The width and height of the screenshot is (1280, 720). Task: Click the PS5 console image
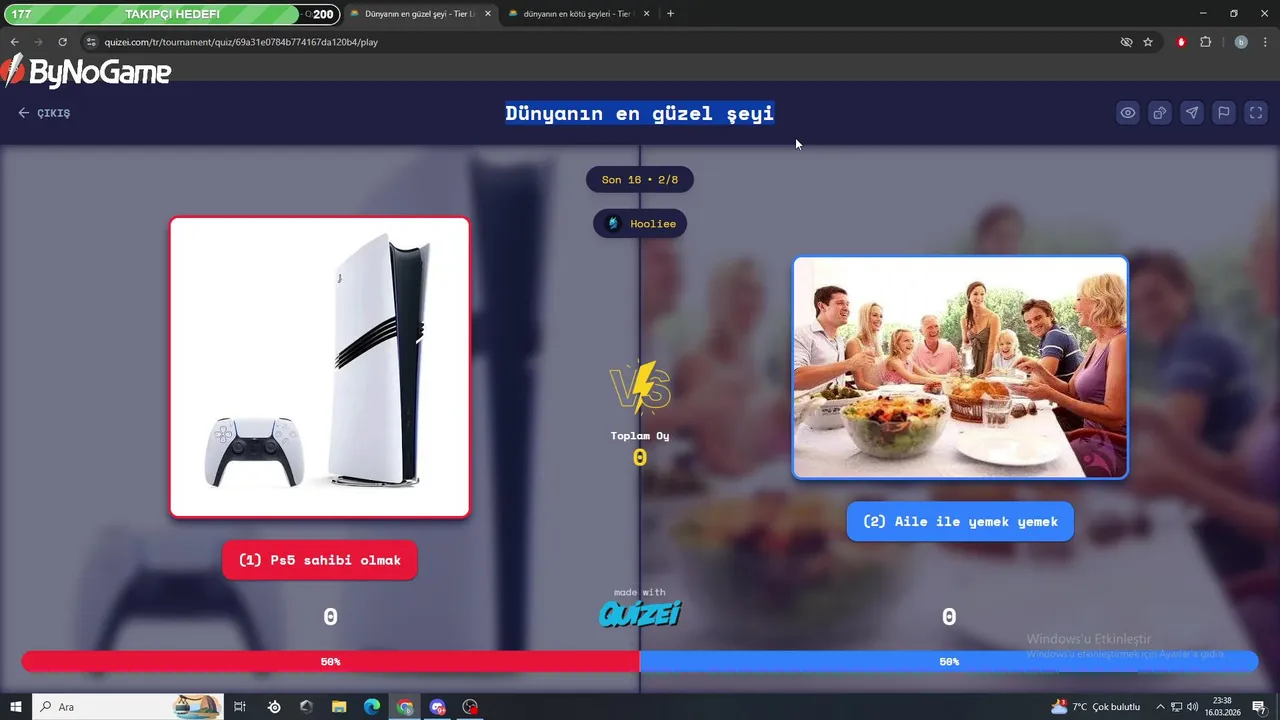(x=320, y=367)
